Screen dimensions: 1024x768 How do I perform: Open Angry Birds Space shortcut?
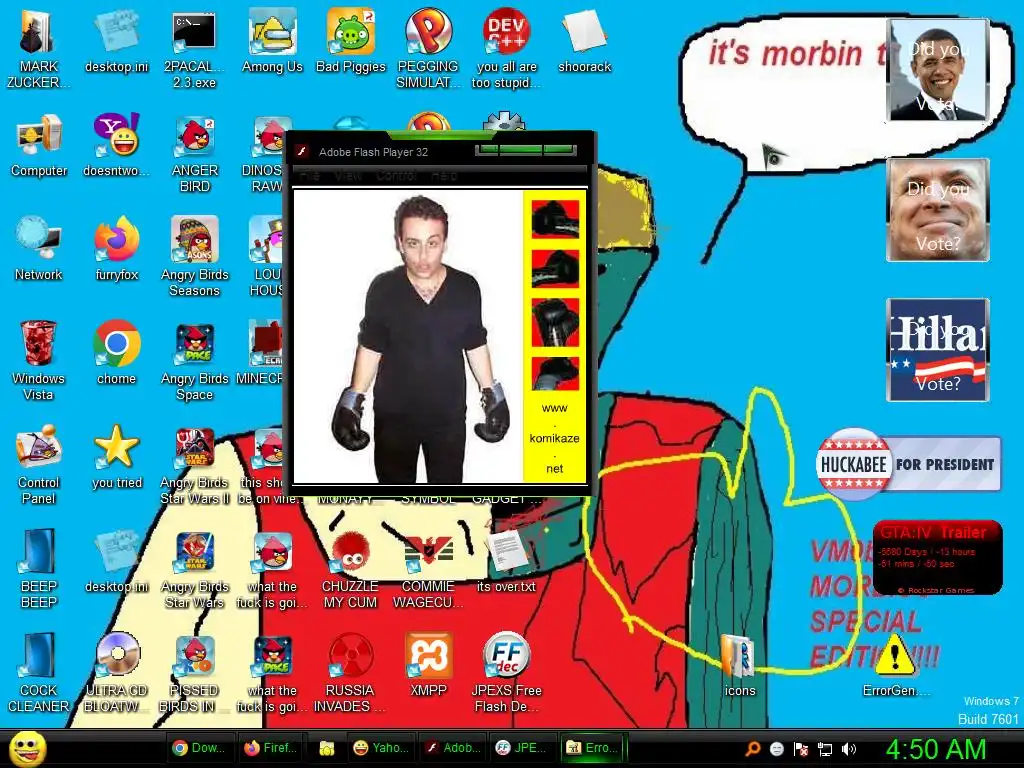point(194,360)
